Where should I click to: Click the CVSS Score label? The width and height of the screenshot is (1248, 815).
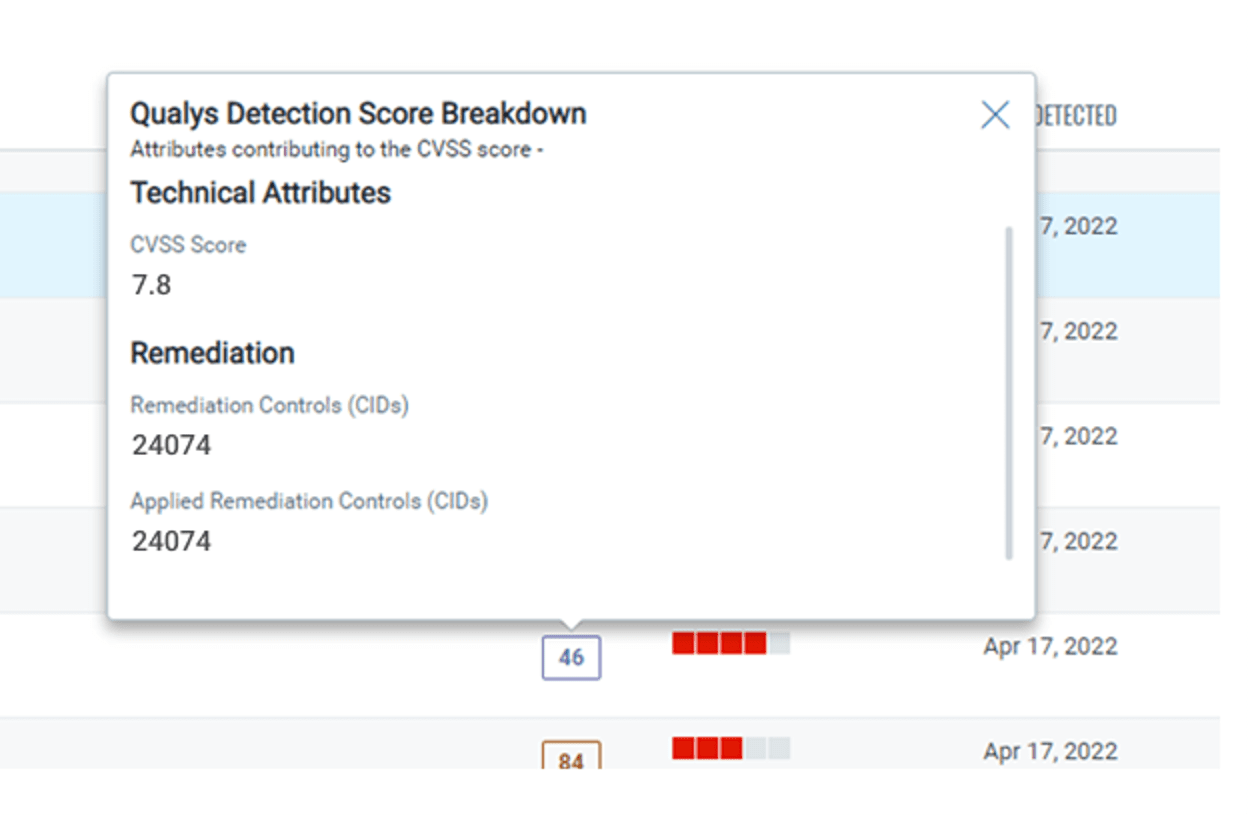[188, 245]
